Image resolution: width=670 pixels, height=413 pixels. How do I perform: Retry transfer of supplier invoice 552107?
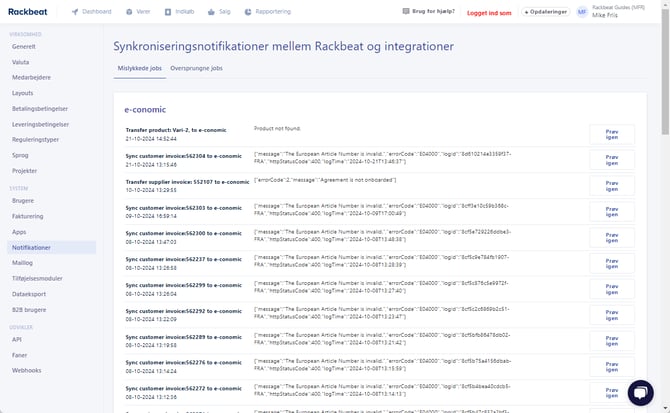click(x=611, y=186)
